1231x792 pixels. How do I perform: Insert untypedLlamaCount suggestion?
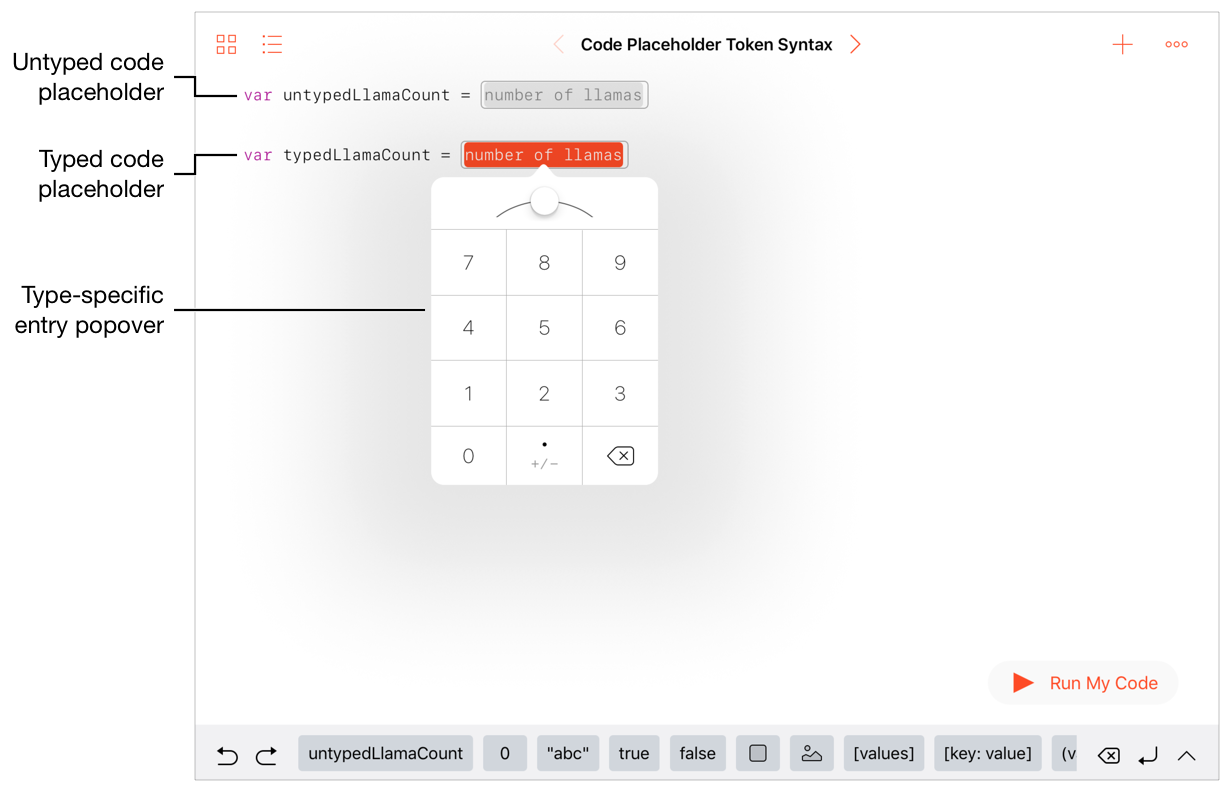pos(386,753)
